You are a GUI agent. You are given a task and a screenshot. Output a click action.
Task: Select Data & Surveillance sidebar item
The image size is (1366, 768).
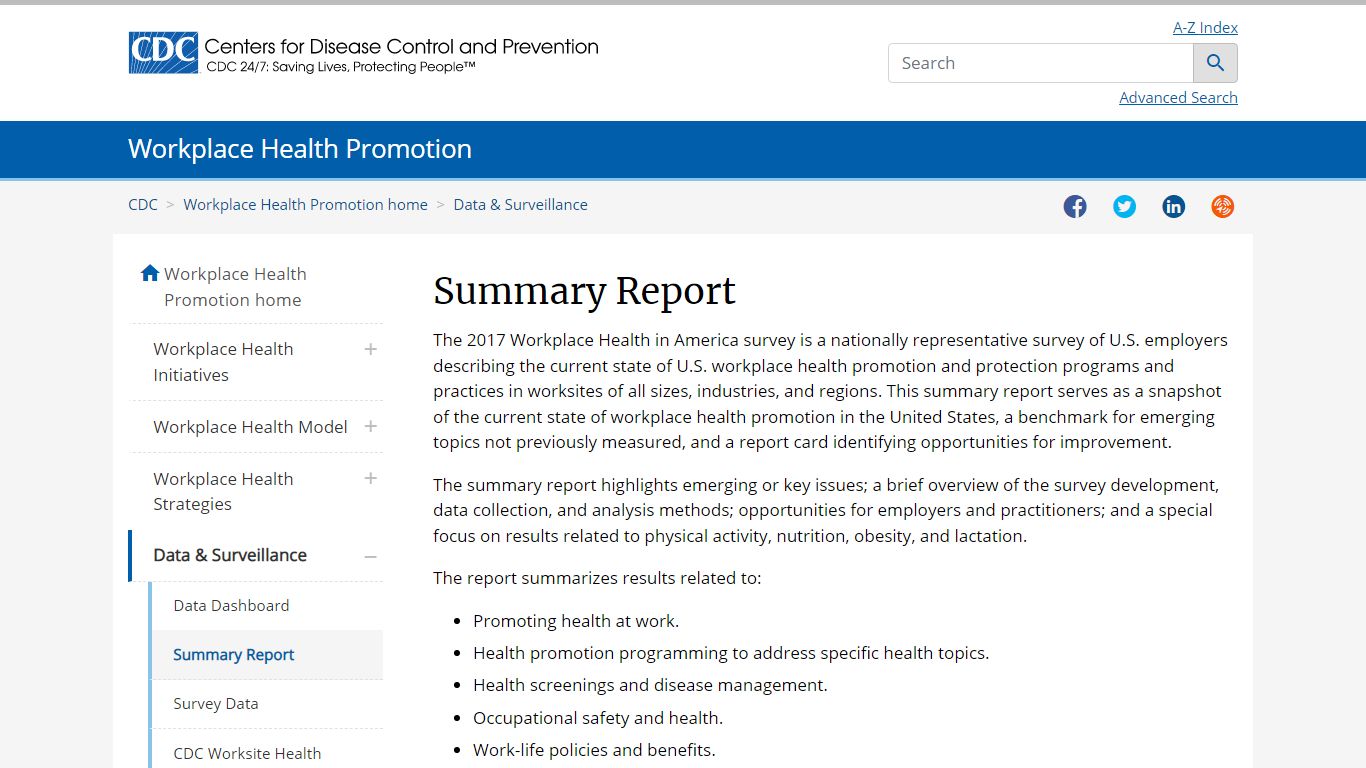pyautogui.click(x=230, y=556)
